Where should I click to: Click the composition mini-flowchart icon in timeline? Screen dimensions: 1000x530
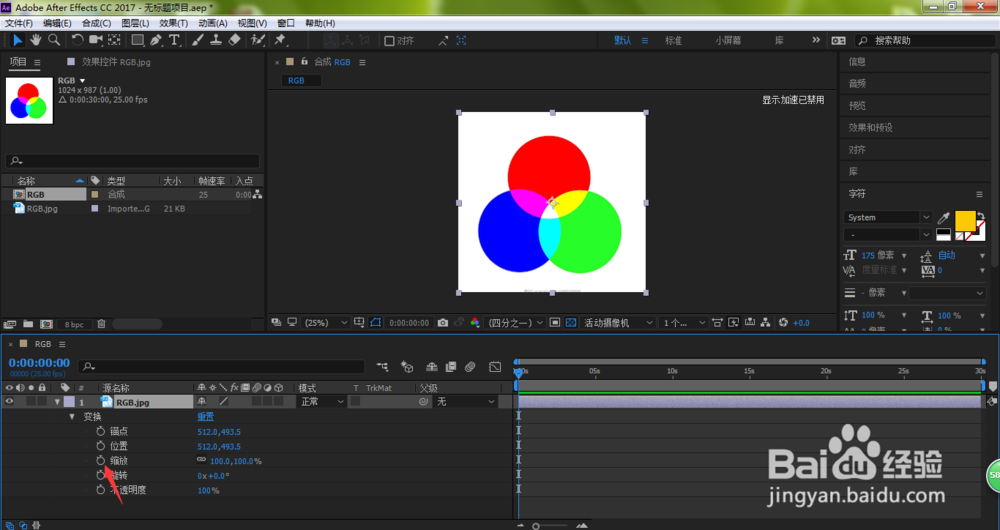click(382, 367)
